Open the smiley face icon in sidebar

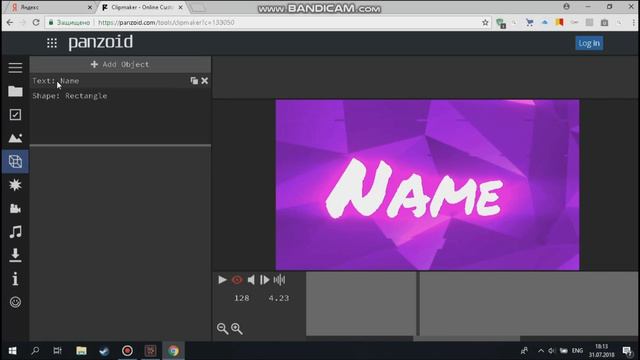[x=15, y=302]
